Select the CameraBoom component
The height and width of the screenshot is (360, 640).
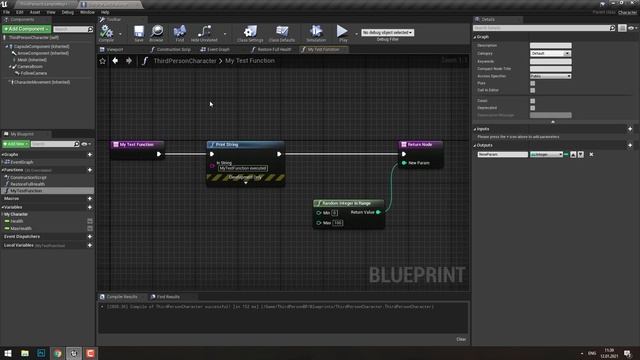(30, 67)
